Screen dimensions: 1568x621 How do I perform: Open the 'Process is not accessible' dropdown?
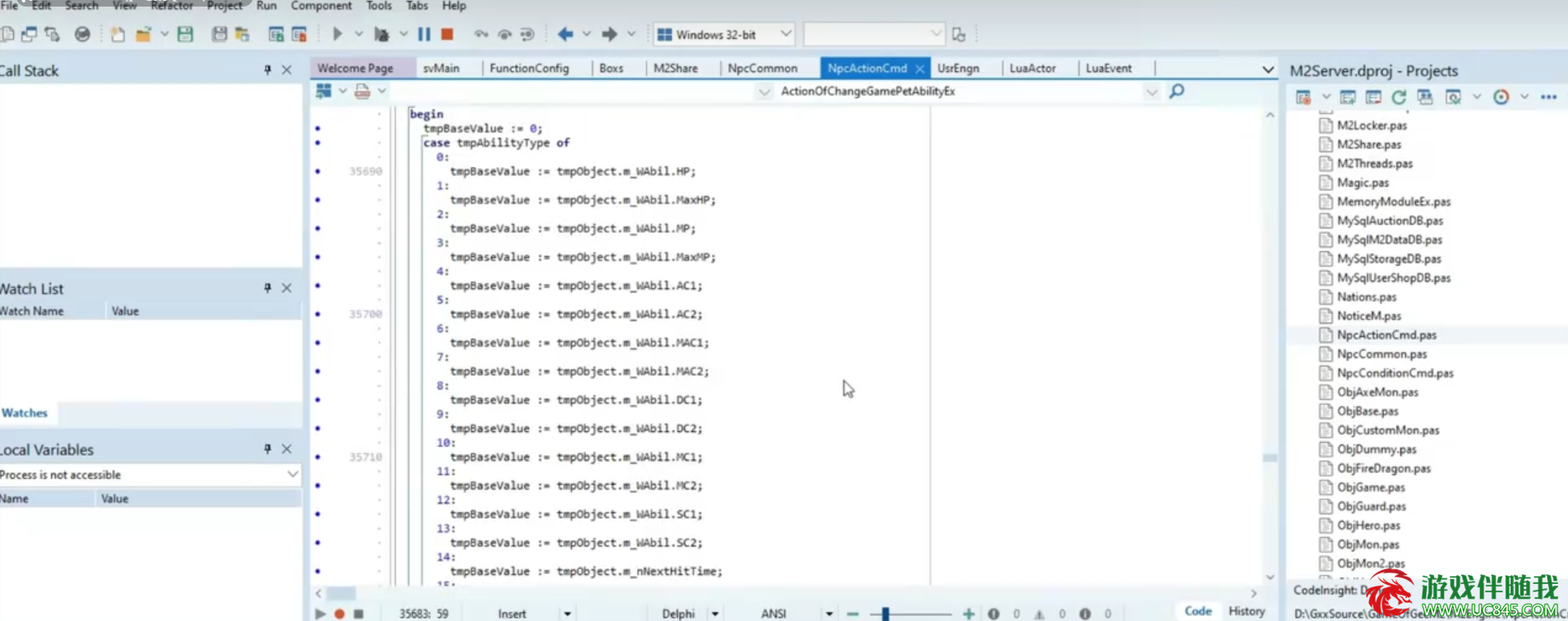point(292,475)
